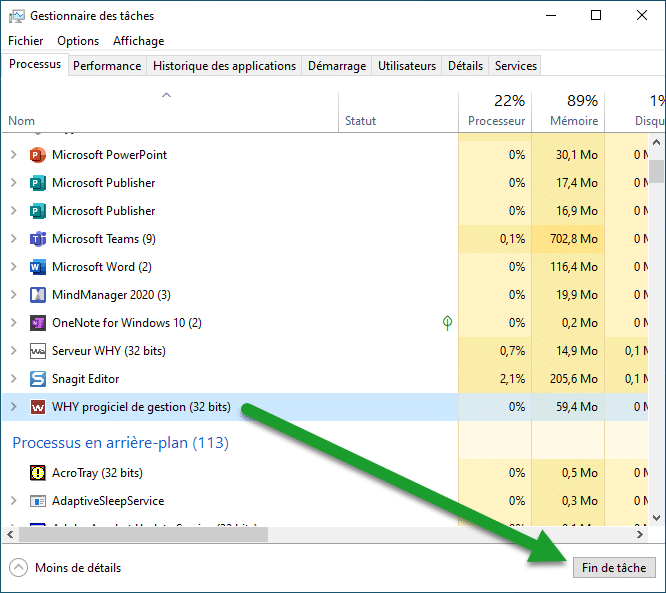Click the 59,4 Mo memory value
The width and height of the screenshot is (666, 593).
point(577,407)
